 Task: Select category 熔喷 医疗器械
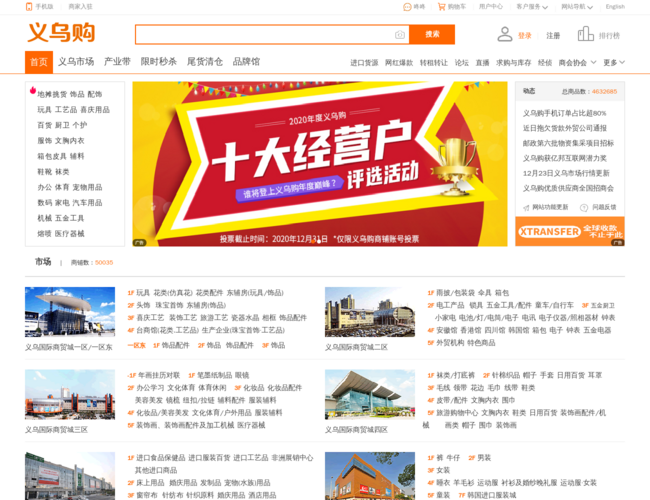[x=61, y=234]
